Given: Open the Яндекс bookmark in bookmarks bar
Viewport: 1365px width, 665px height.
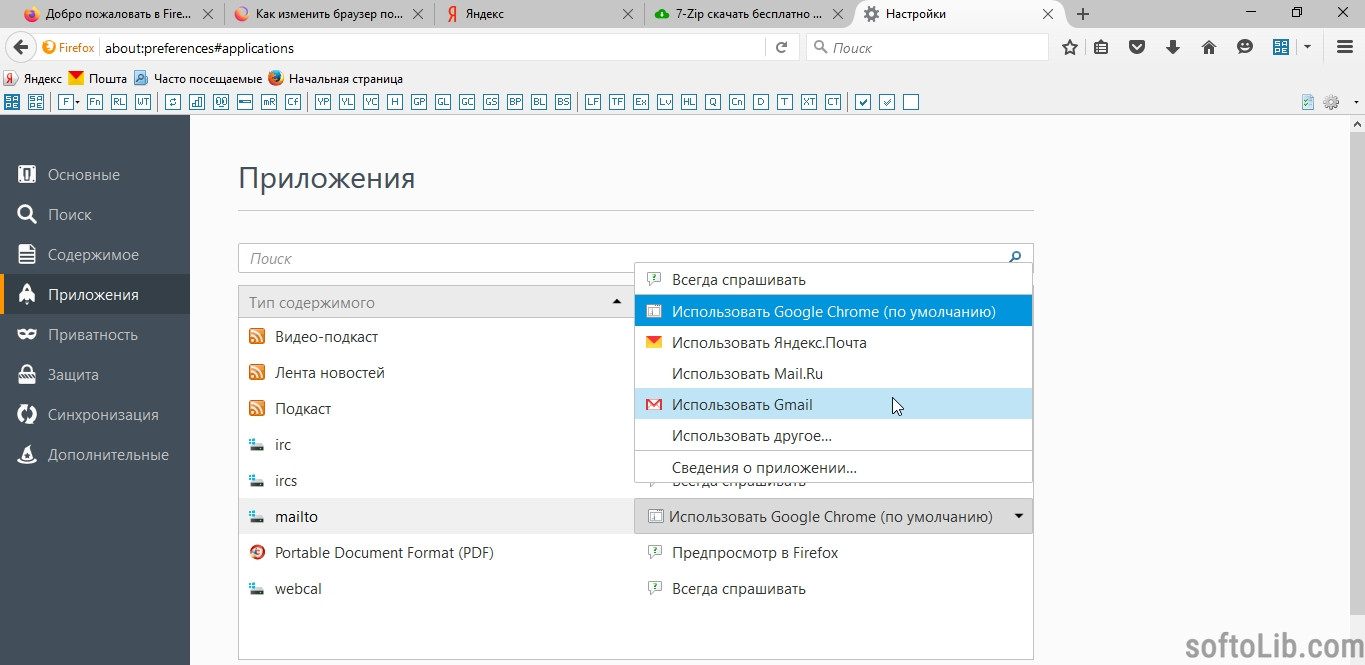Looking at the screenshot, I should 33,78.
